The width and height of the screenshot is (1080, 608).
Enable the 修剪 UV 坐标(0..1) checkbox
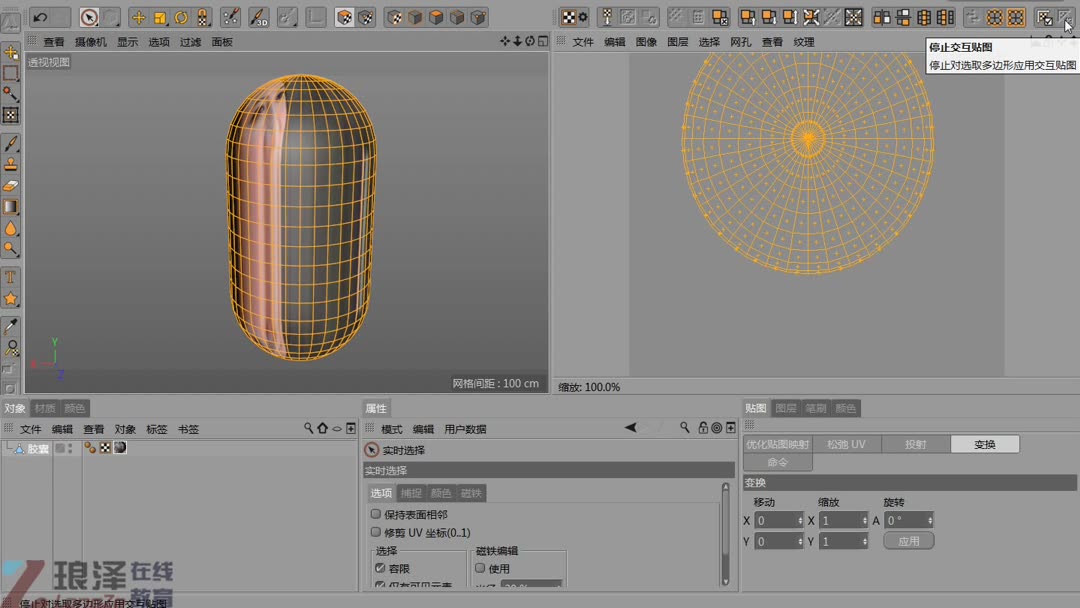coord(375,532)
